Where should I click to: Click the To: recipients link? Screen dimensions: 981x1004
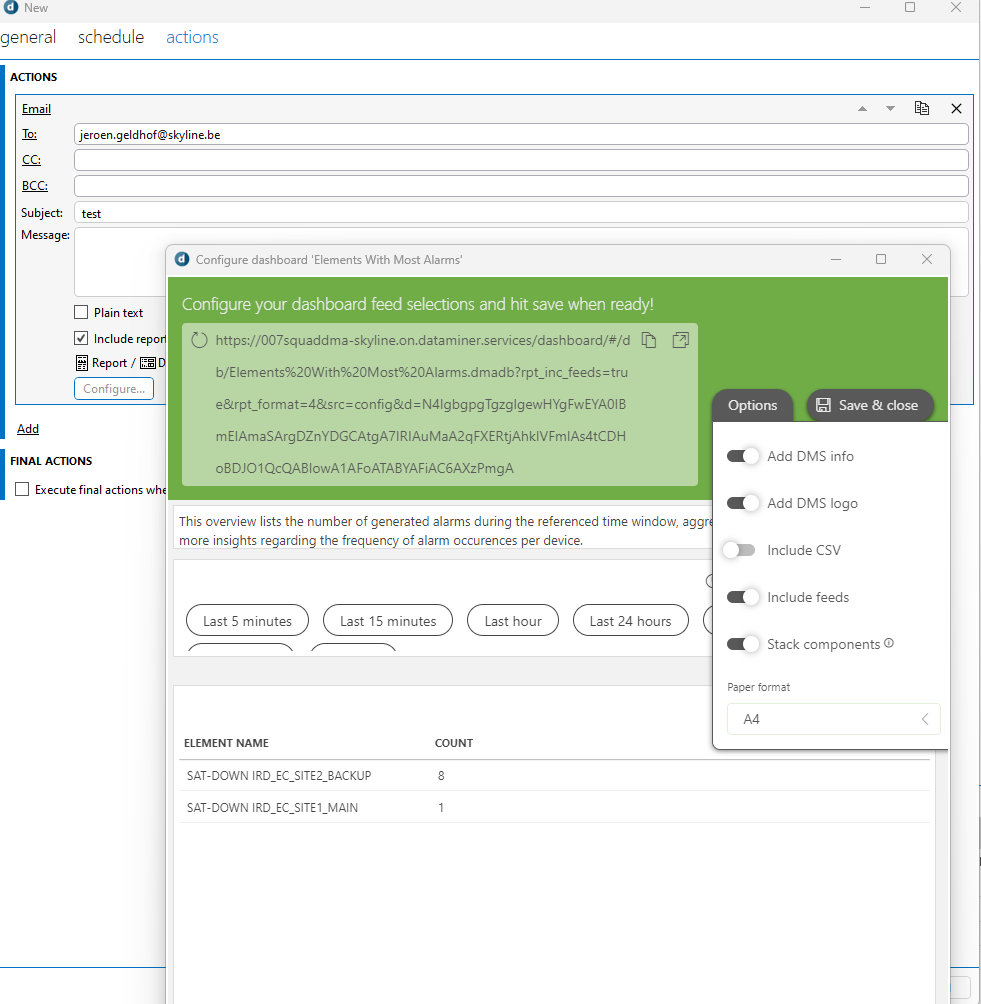click(29, 134)
